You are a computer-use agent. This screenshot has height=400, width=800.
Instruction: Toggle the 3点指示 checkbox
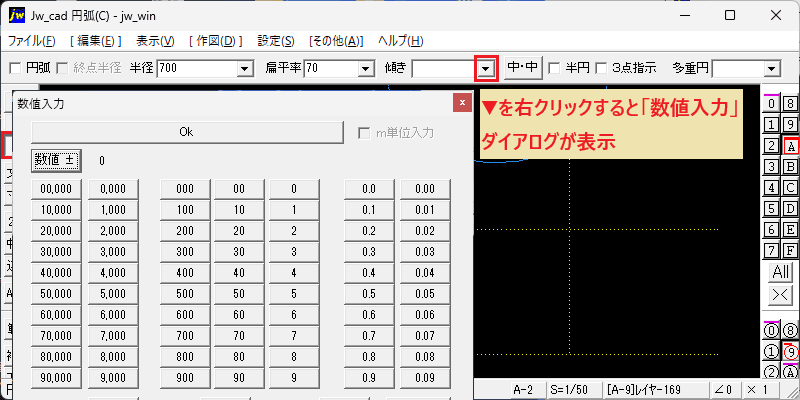click(x=602, y=68)
